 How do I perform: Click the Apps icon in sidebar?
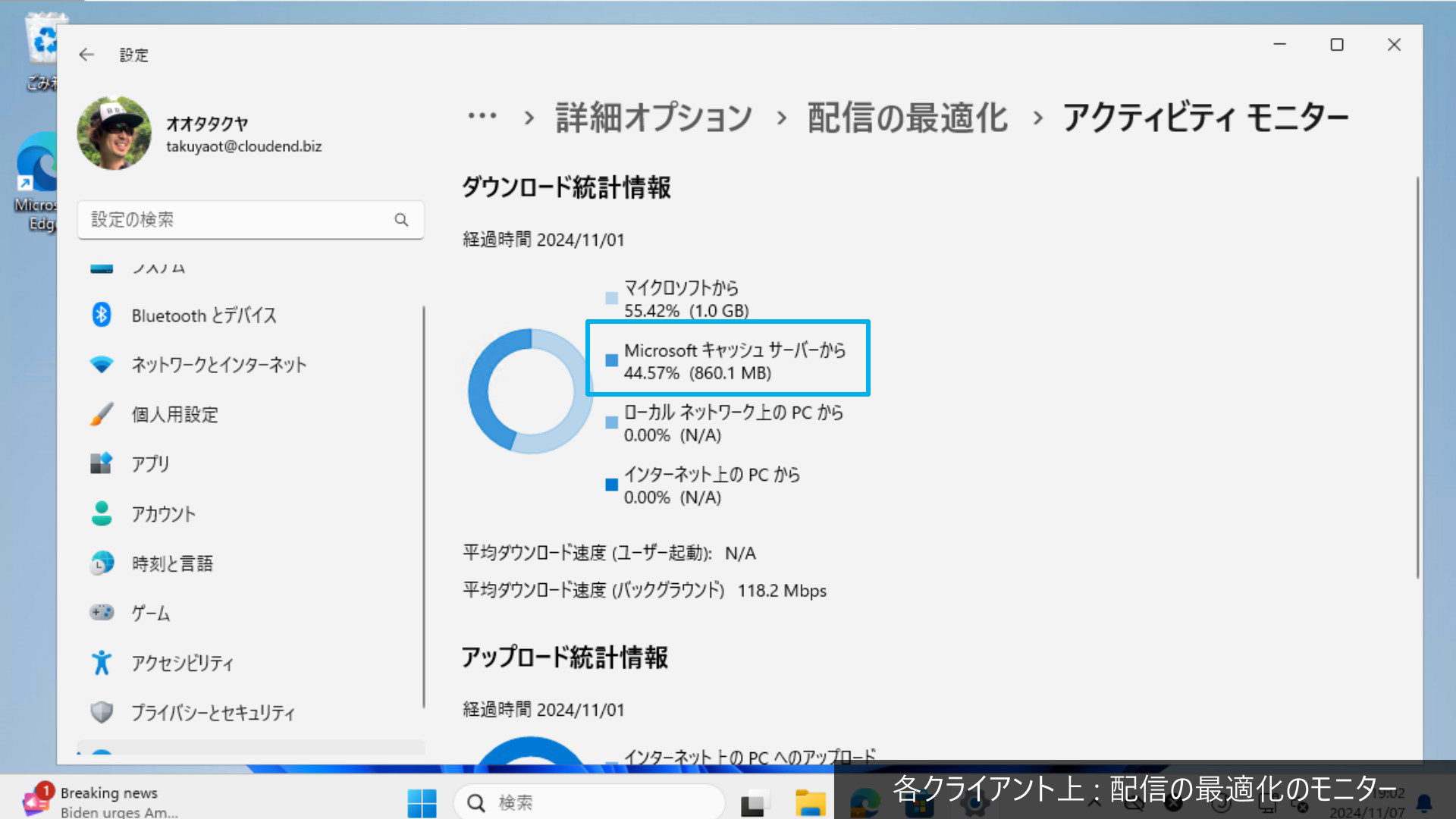[102, 463]
